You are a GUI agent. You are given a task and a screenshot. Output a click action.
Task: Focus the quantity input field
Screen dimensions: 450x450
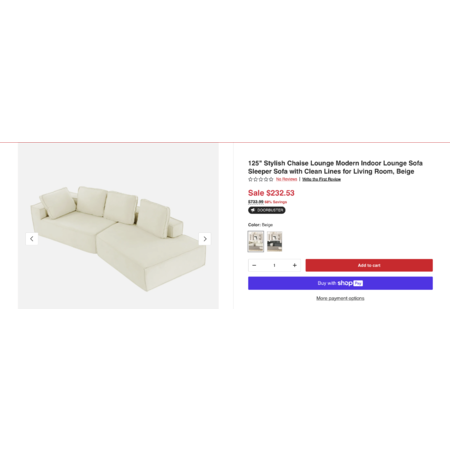click(x=274, y=265)
